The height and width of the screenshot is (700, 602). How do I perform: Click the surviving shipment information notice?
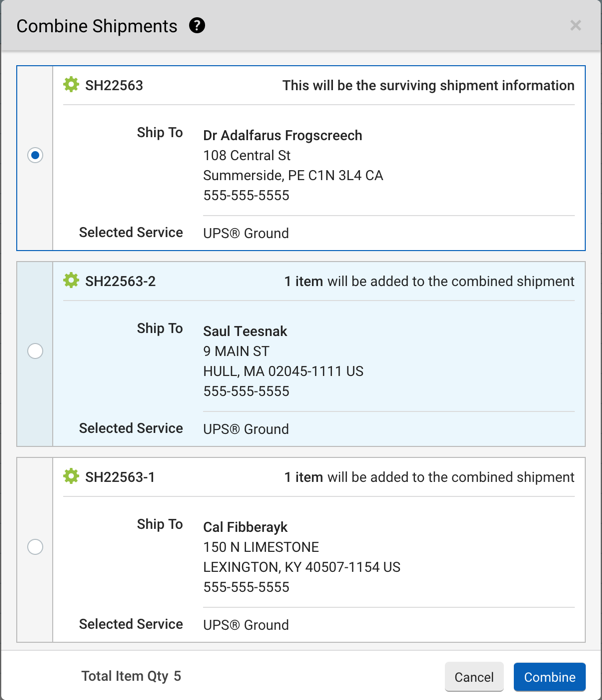pos(428,85)
